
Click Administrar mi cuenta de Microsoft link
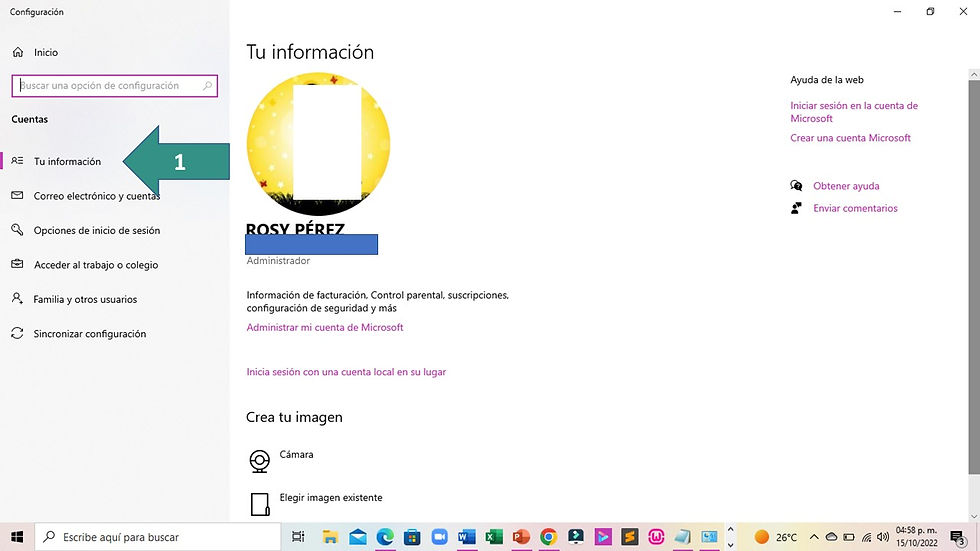tap(325, 327)
